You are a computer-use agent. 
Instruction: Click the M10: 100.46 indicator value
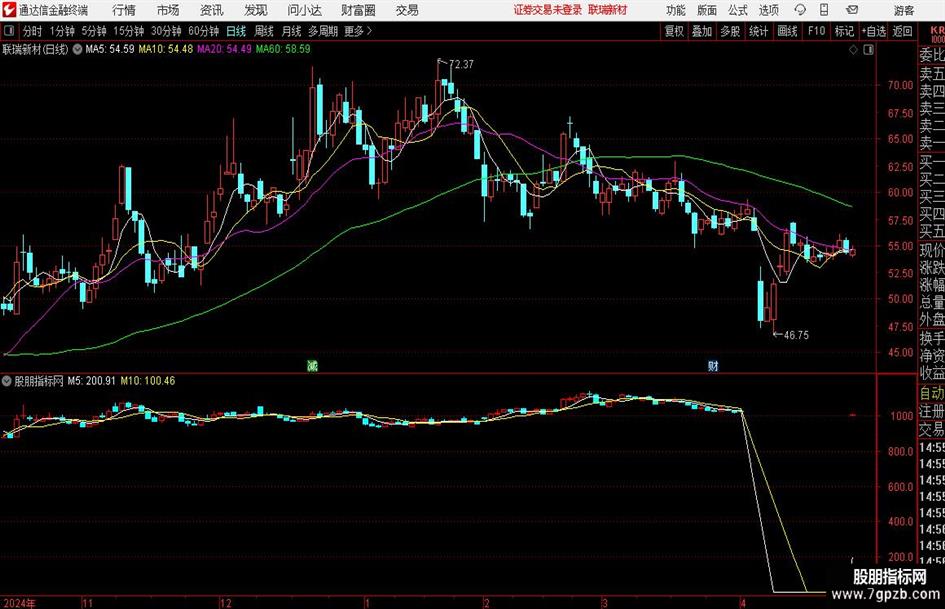148,381
